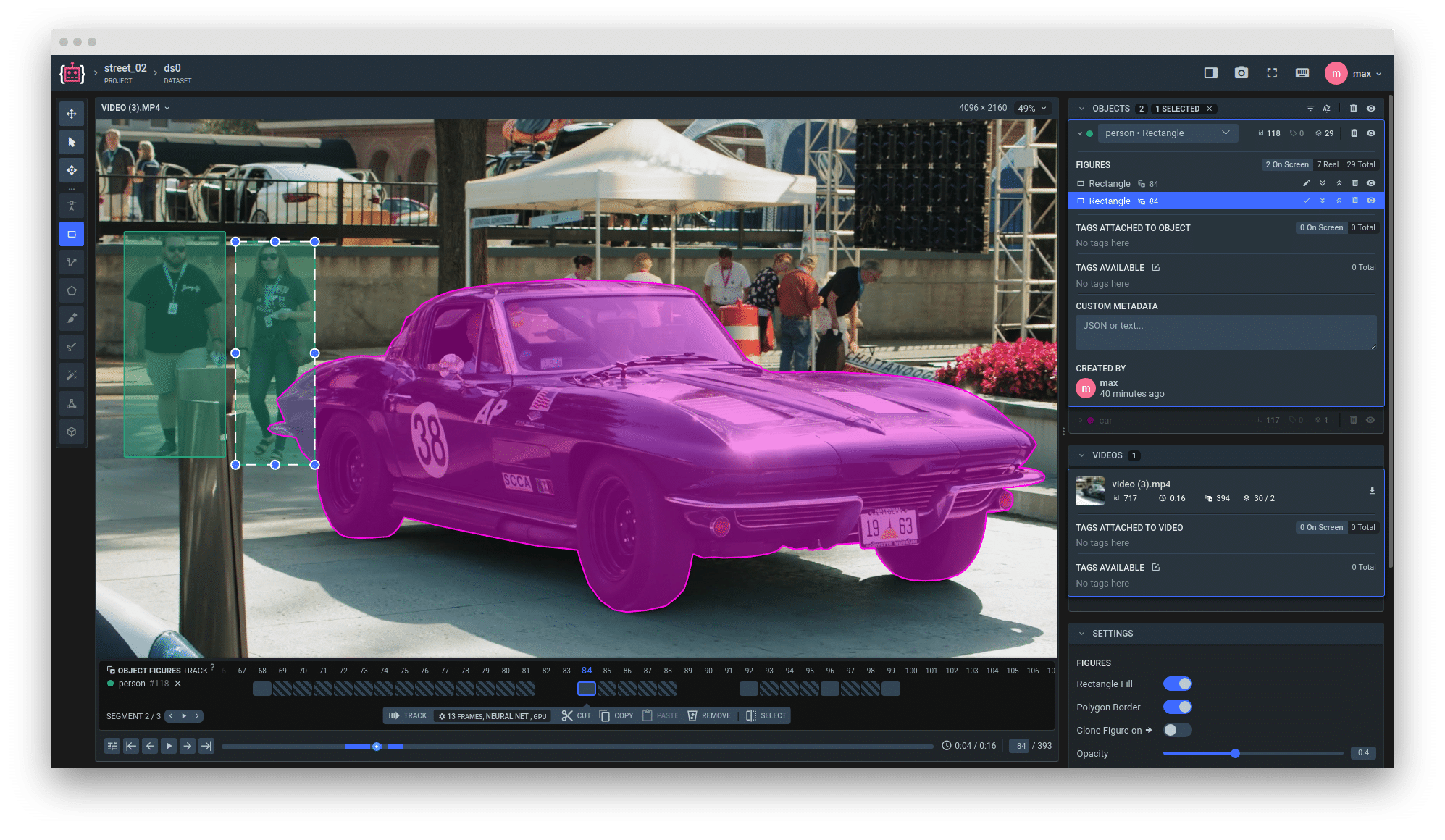Viewport: 1445px width, 840px height.
Task: Move selected Rectangle figure down with double chevron
Action: pyautogui.click(x=1323, y=201)
